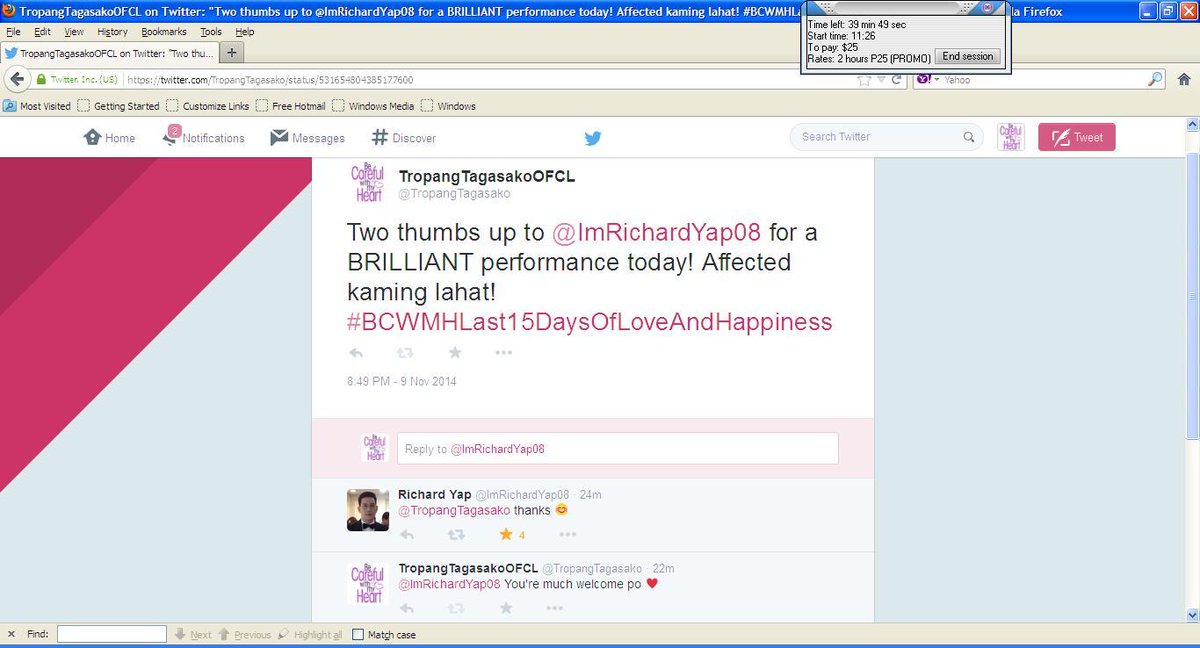Viewport: 1200px width, 648px height.
Task: Reply to the "You're much welcome po" tweet
Action: [x=406, y=608]
